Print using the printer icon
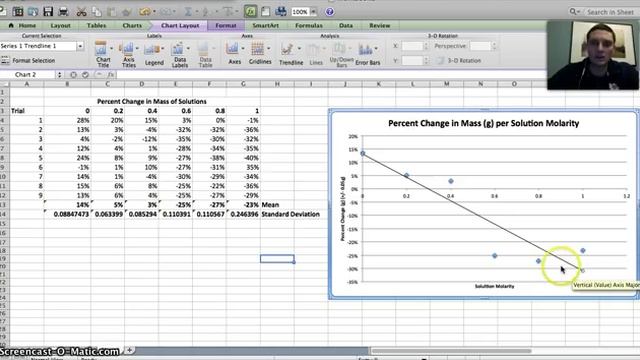 pyautogui.click(x=63, y=11)
